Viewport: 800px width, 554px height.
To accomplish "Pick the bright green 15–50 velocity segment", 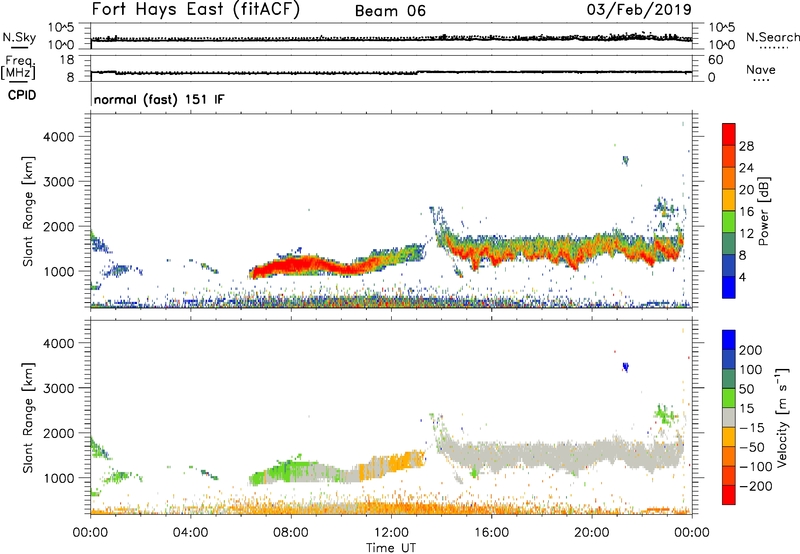I will coord(729,398).
